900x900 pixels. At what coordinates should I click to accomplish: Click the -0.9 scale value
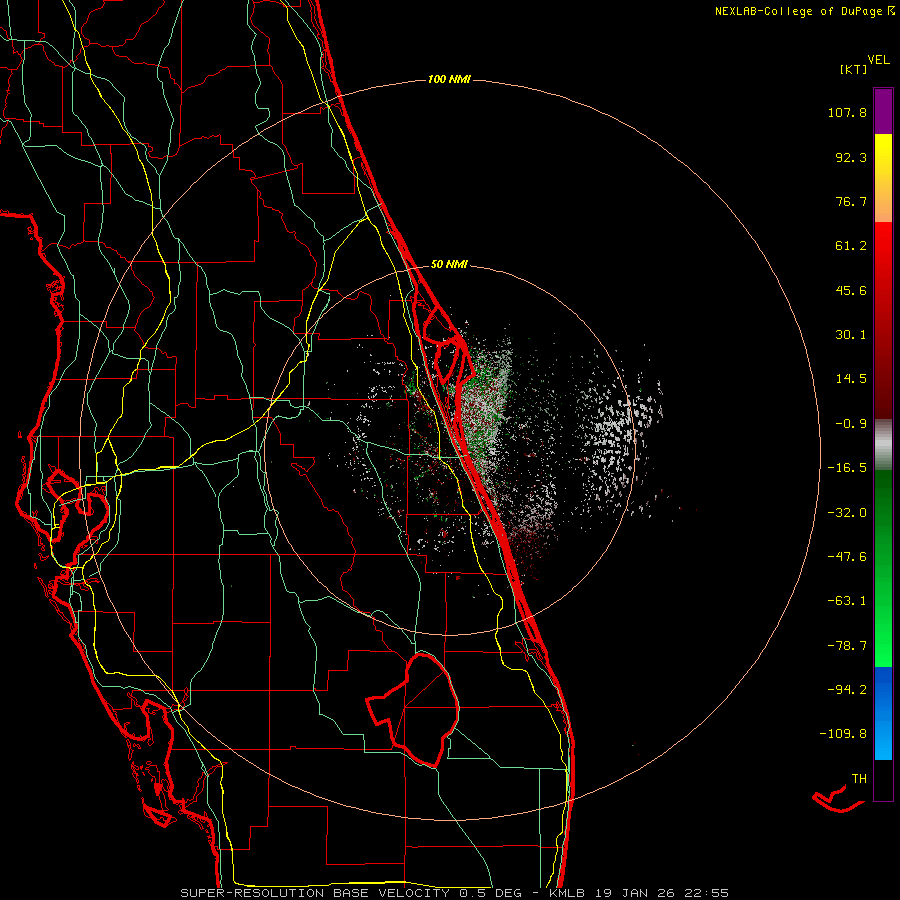(851, 424)
